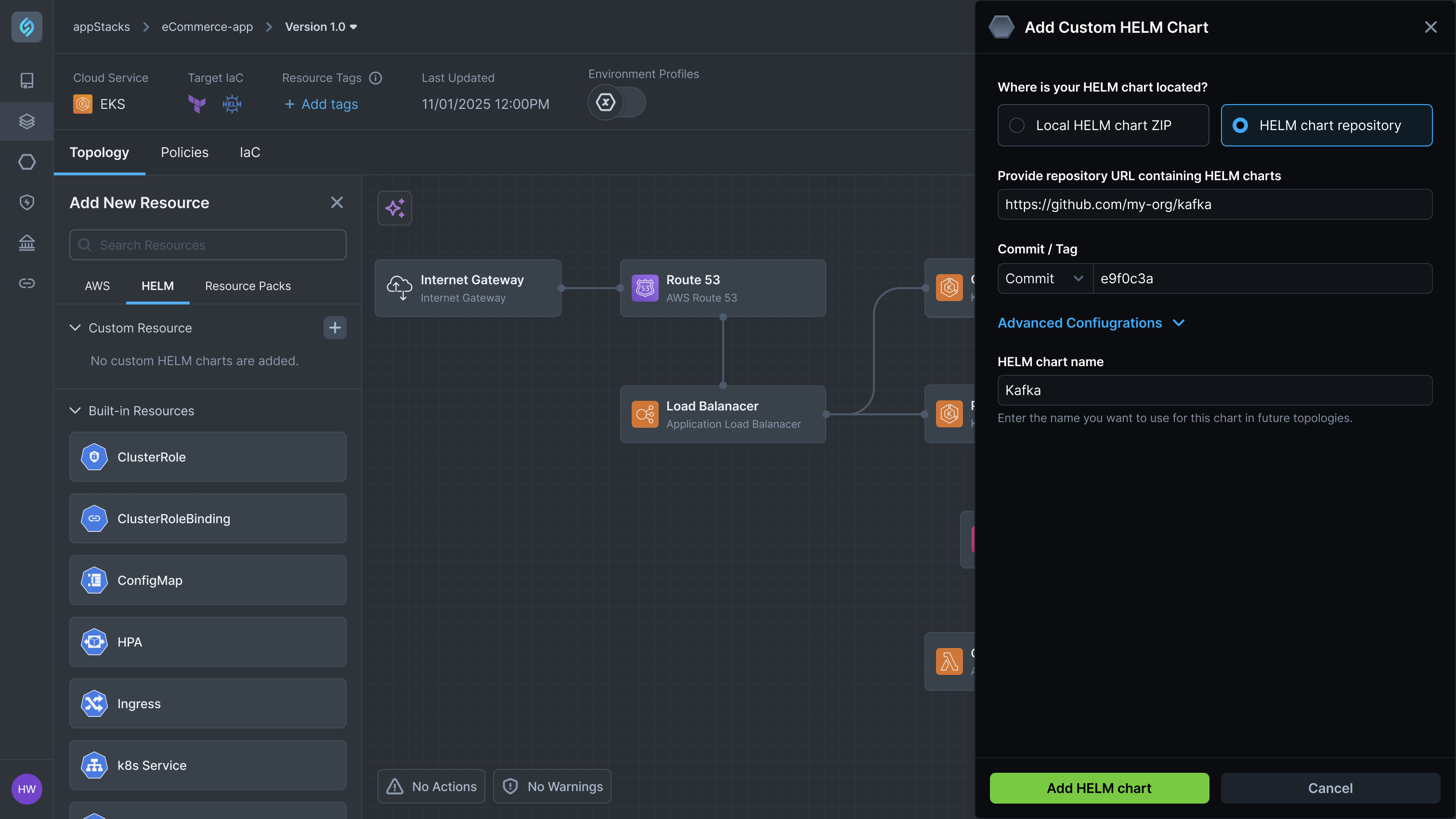This screenshot has width=1456, height=819.
Task: Open the book/docs sidebar icon
Action: [26, 80]
